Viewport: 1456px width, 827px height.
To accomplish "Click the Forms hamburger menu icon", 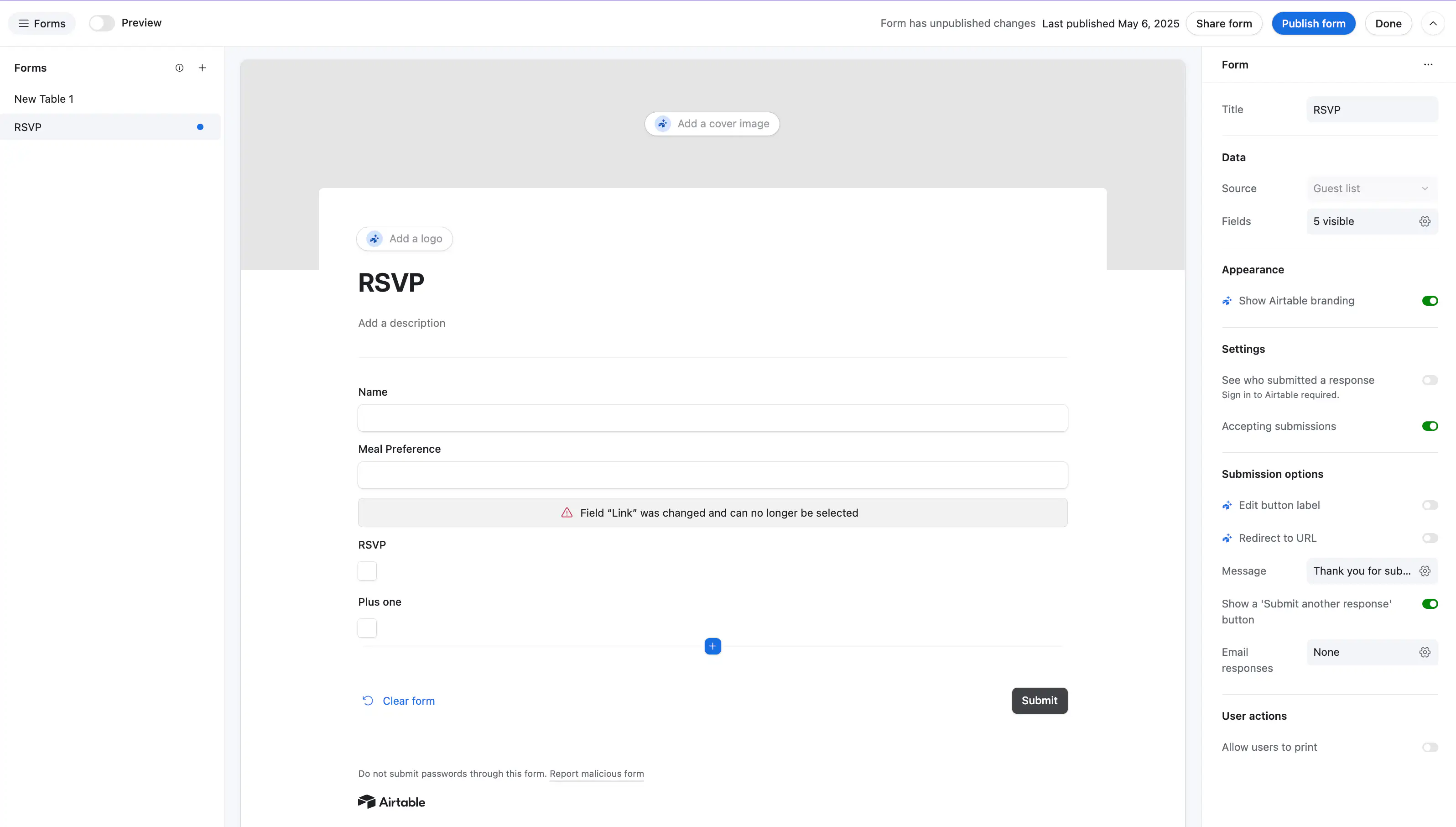I will (x=23, y=23).
